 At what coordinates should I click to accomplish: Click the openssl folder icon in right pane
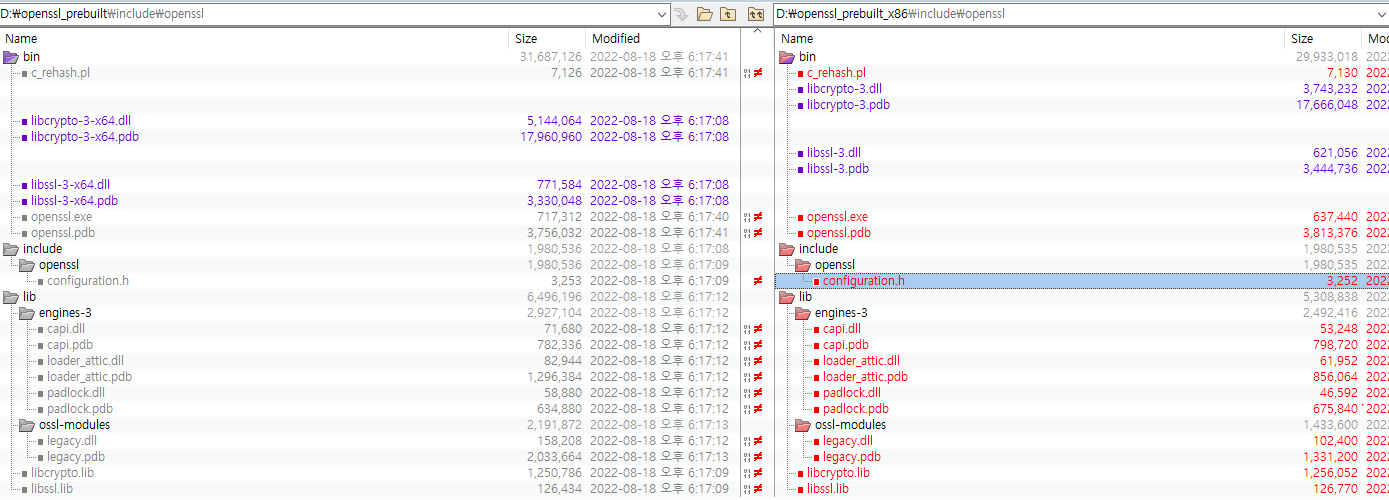pos(803,265)
